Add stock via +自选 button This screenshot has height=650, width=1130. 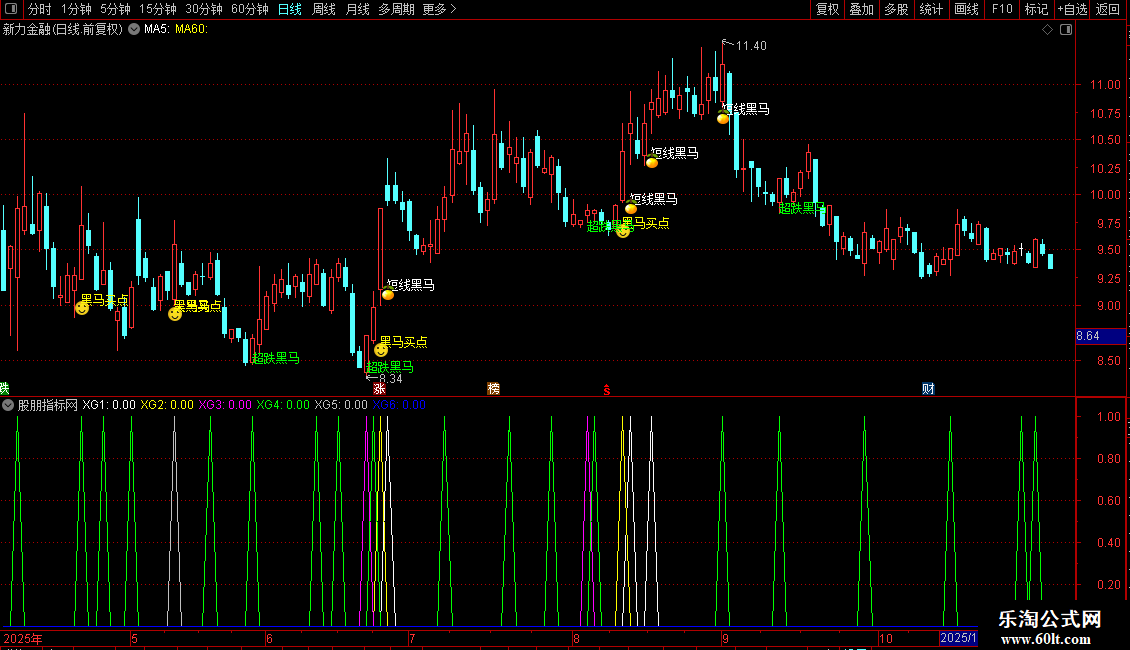click(1072, 9)
